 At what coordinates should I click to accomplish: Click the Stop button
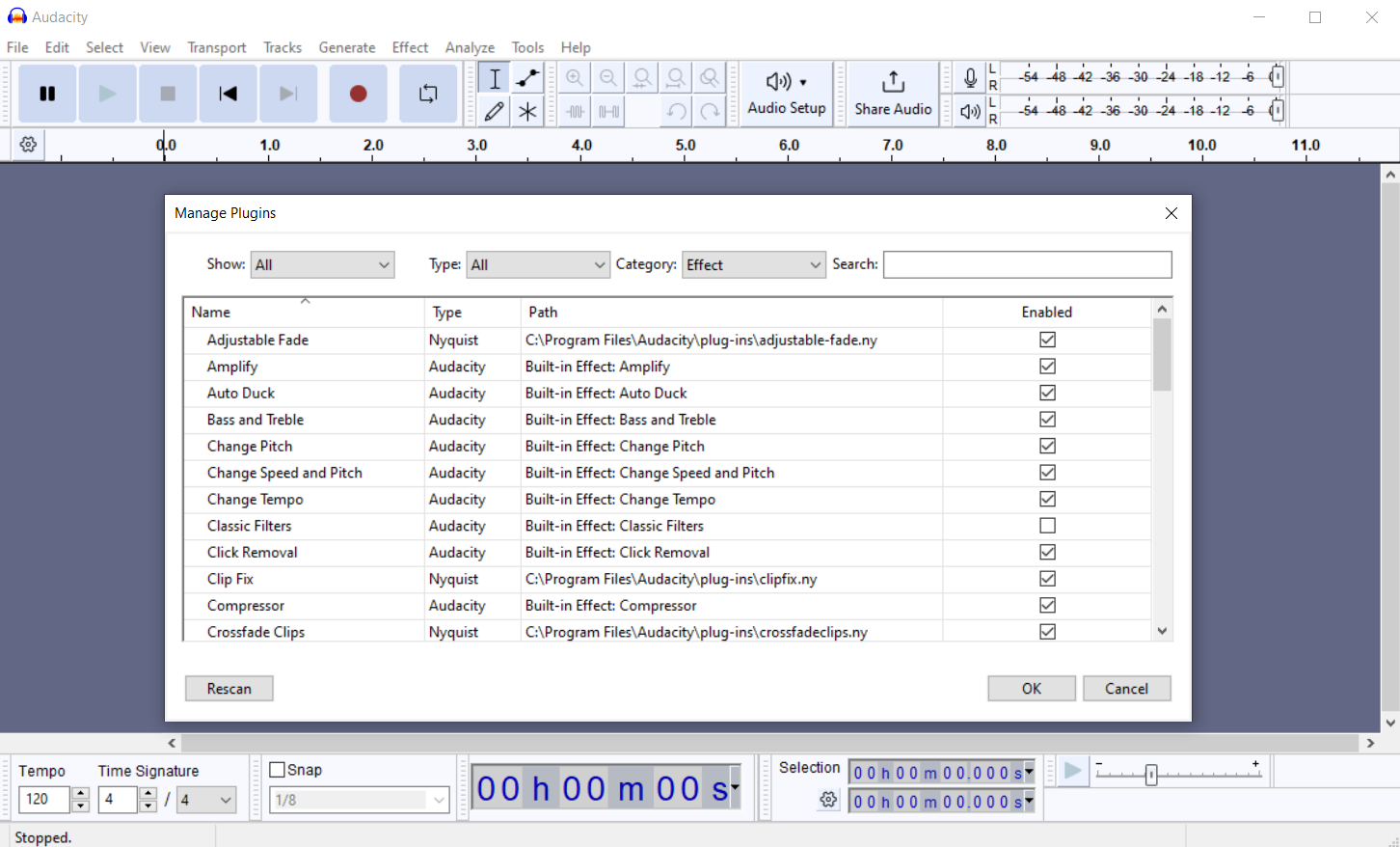tap(168, 94)
